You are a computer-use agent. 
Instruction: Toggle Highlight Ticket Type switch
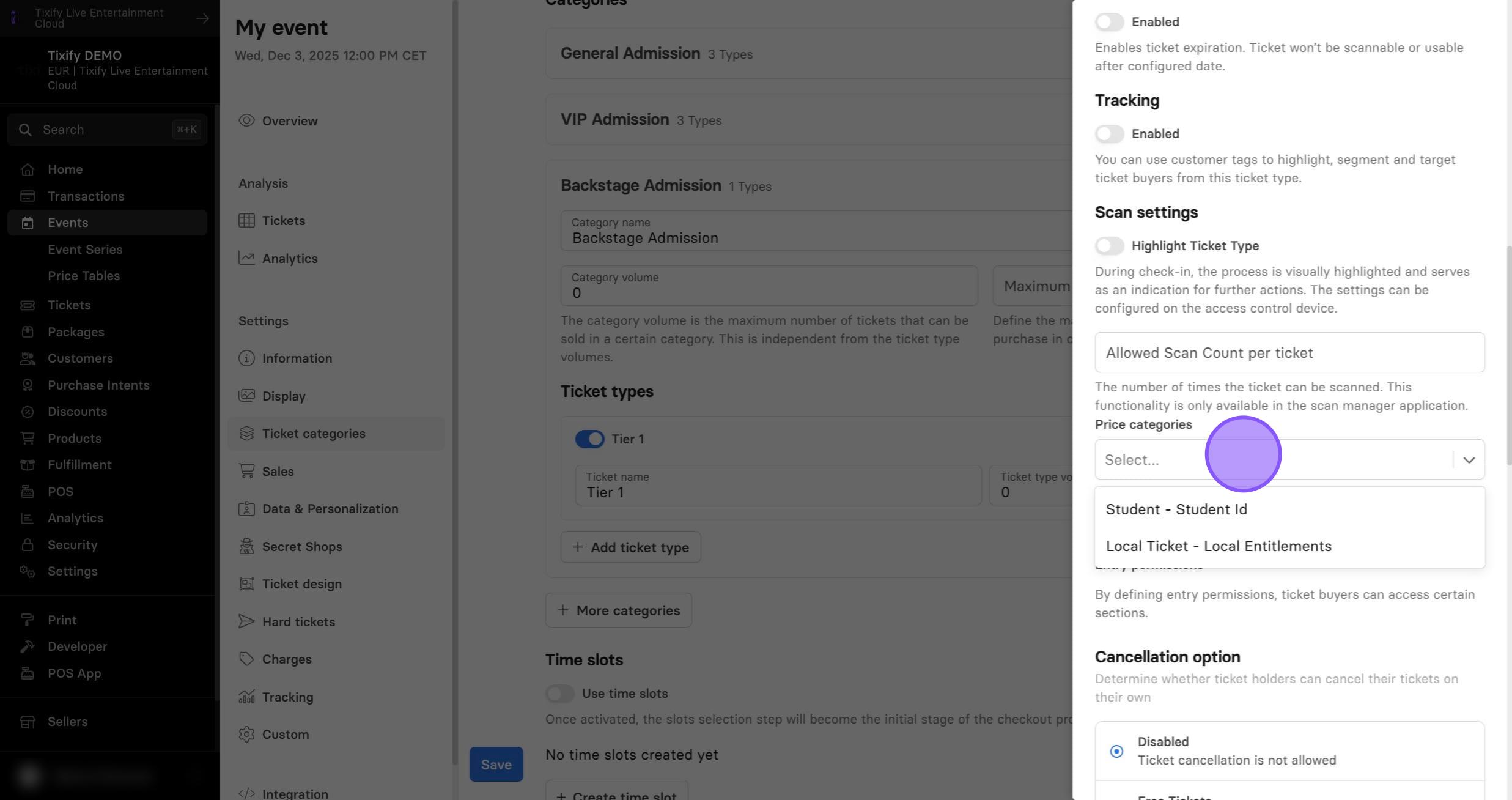tap(1109, 246)
